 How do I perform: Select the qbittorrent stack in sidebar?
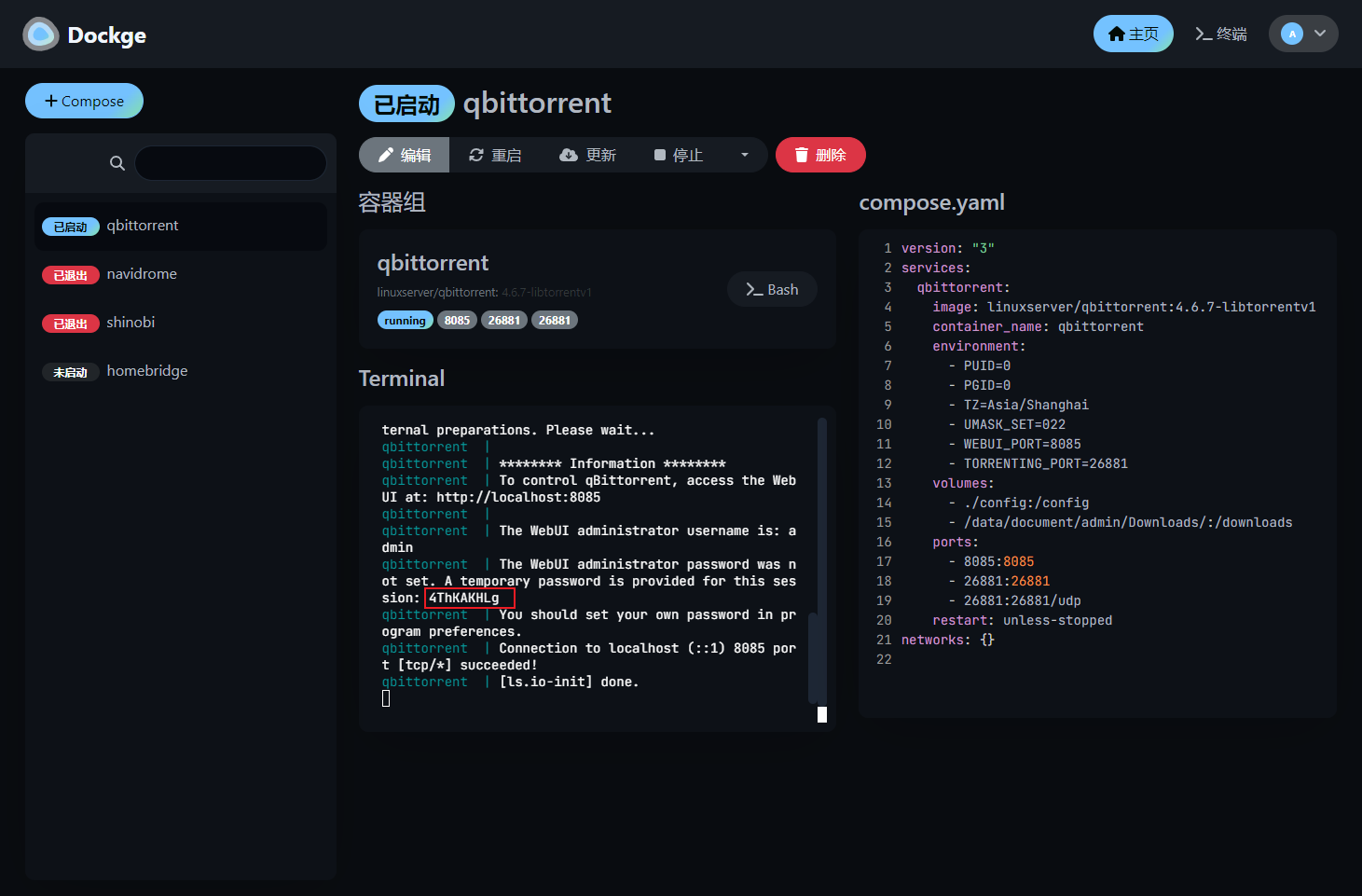tap(181, 226)
